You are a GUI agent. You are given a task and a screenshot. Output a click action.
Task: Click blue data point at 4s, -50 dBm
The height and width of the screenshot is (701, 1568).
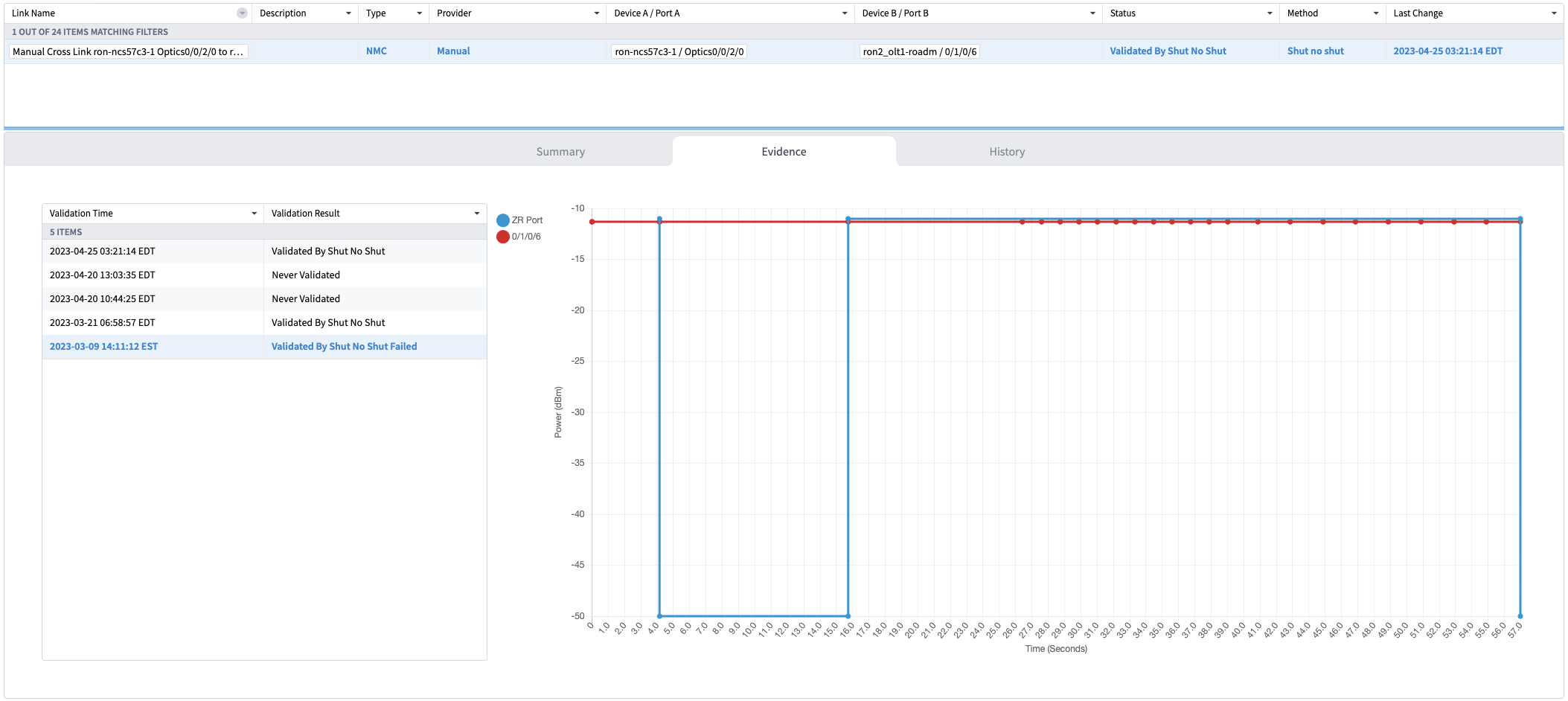click(659, 616)
